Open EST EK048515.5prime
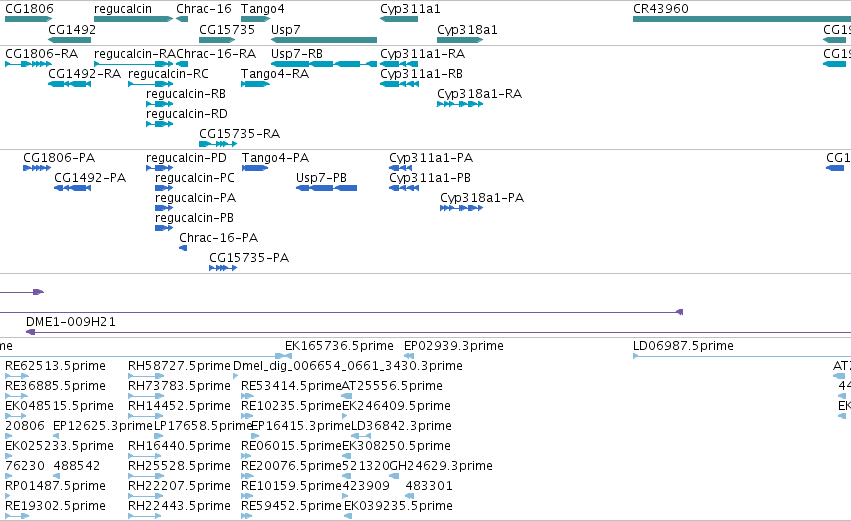The image size is (851, 521). [x=60, y=406]
